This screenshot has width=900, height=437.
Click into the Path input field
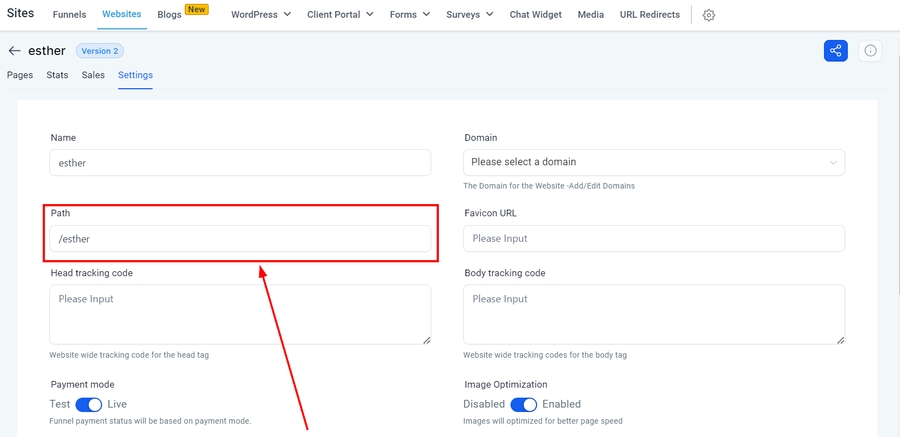tap(240, 239)
